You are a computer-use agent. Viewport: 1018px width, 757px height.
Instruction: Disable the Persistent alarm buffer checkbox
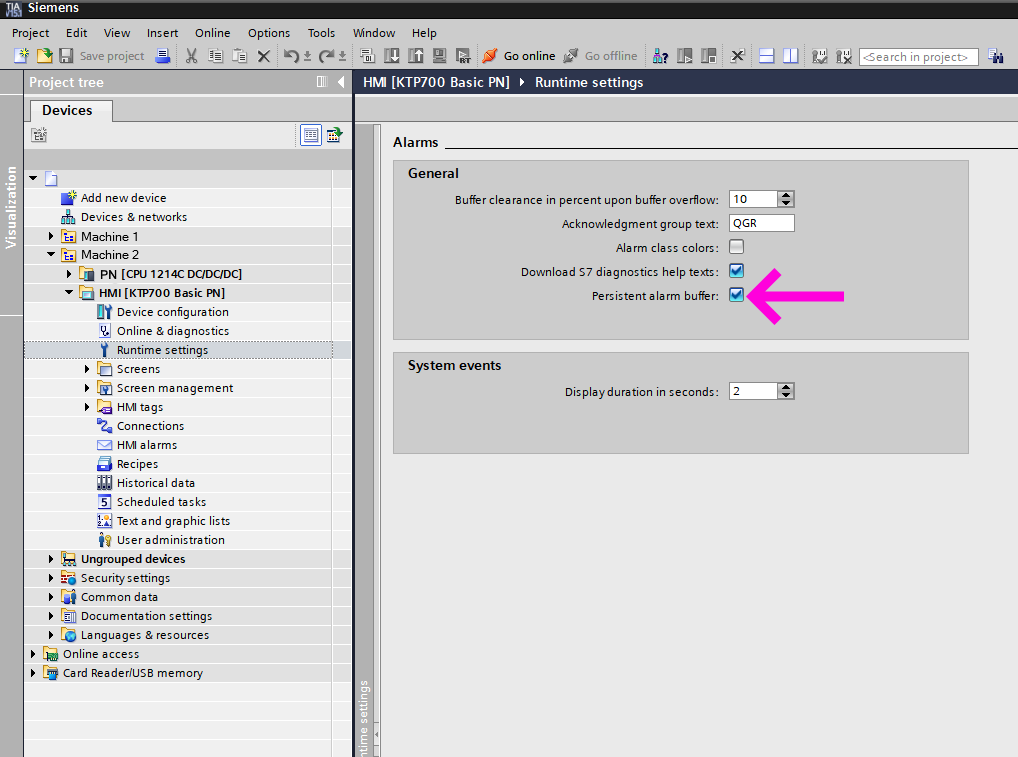click(736, 295)
